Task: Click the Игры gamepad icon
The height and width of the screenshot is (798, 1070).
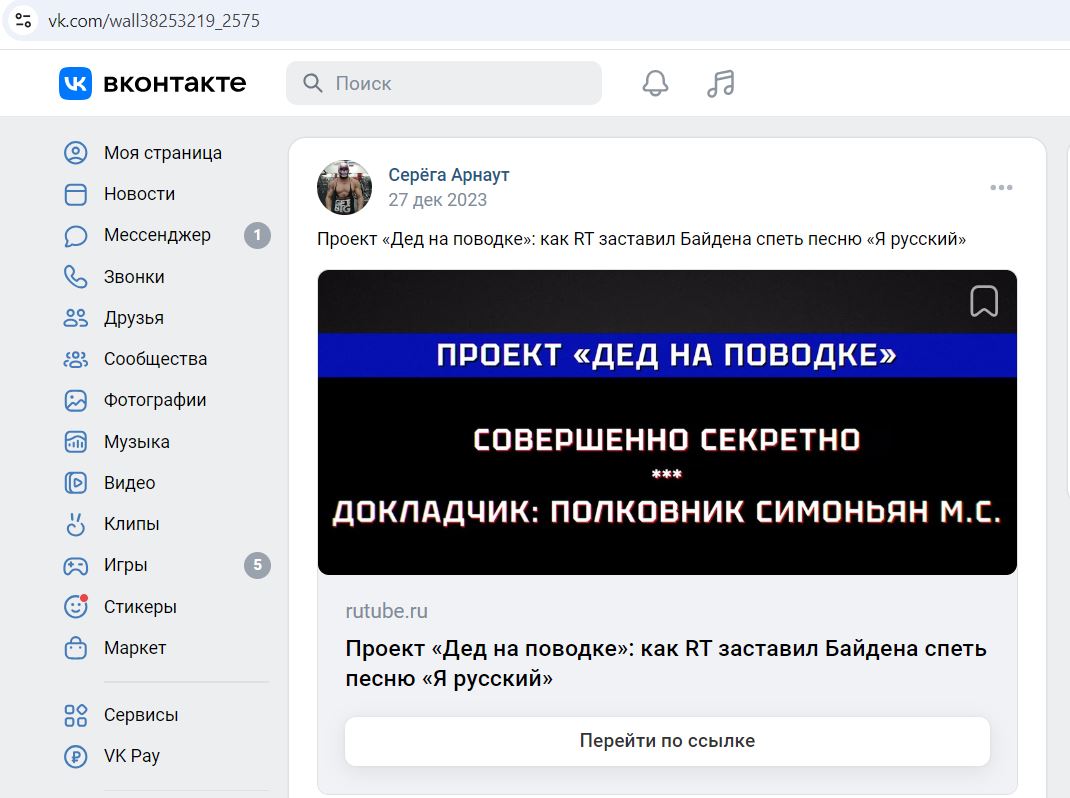Action: click(76, 565)
